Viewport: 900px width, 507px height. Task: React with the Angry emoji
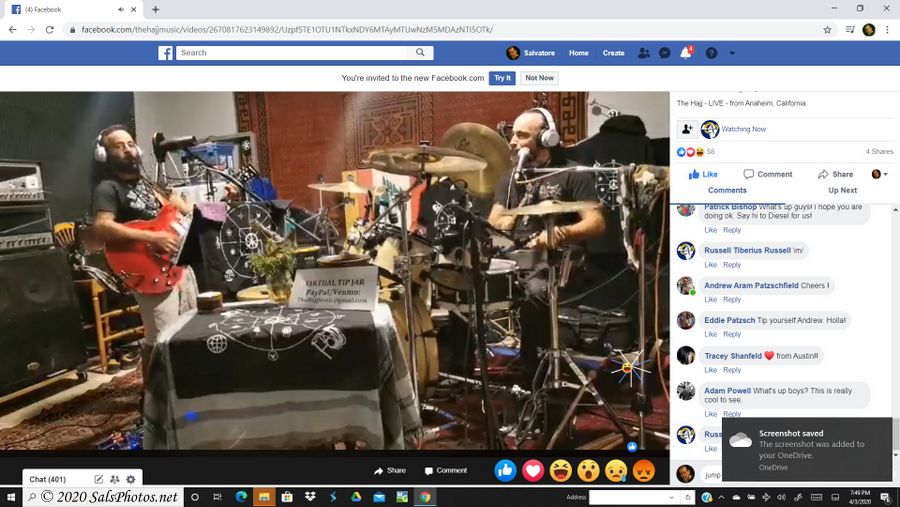(644, 470)
